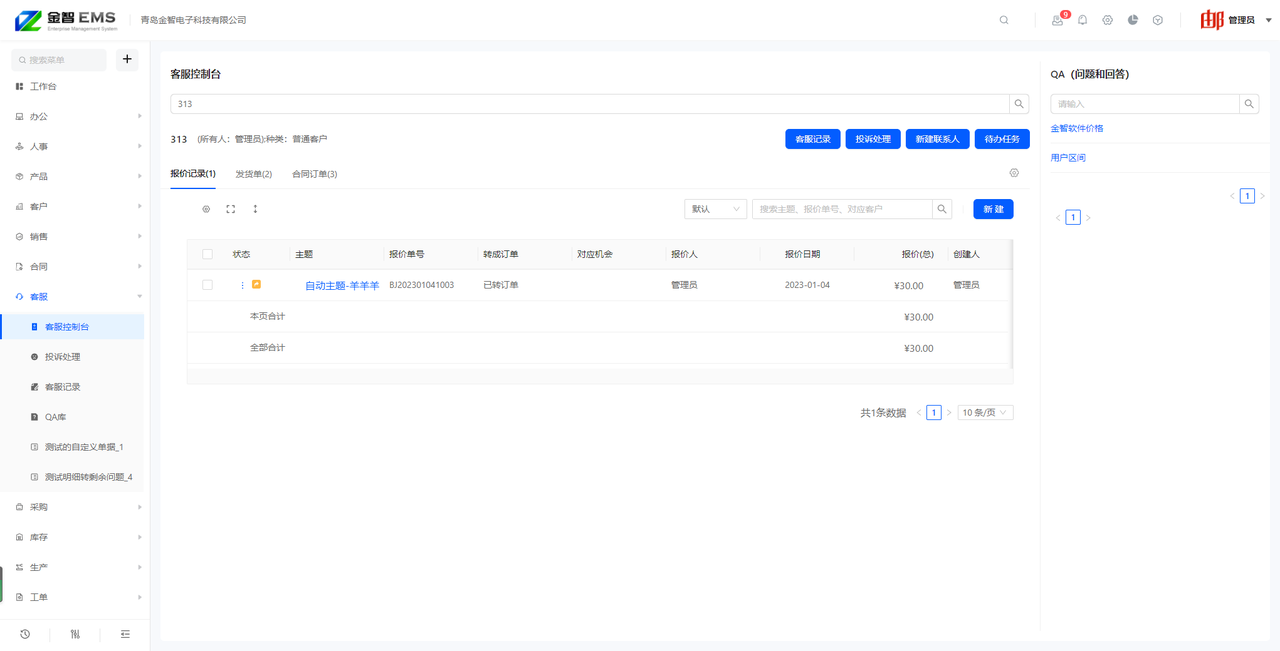This screenshot has height=651, width=1280.
Task: Switch to the 合同订单(3) tab
Action: point(314,174)
